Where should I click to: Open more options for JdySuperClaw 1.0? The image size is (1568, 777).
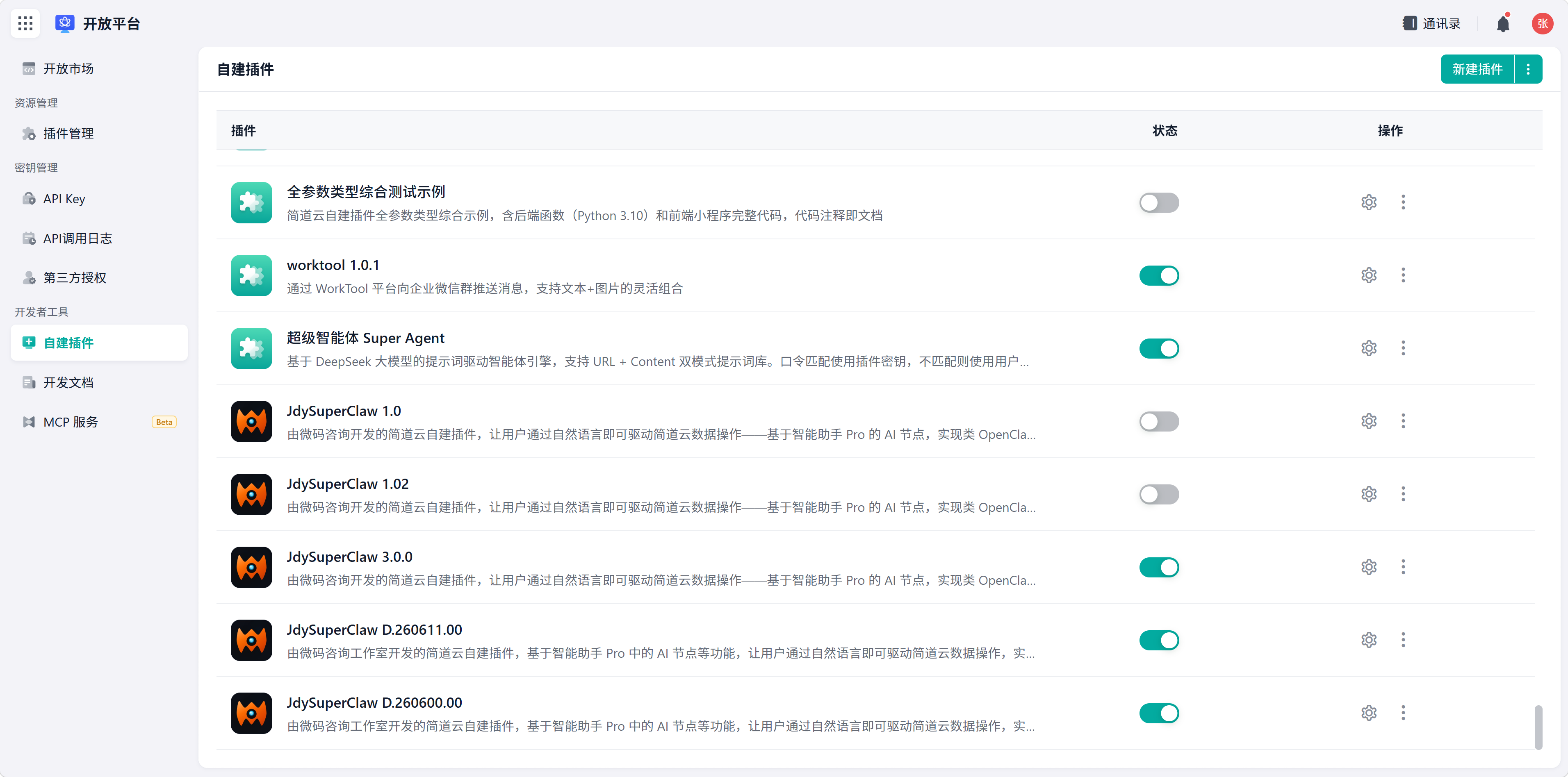[1404, 421]
